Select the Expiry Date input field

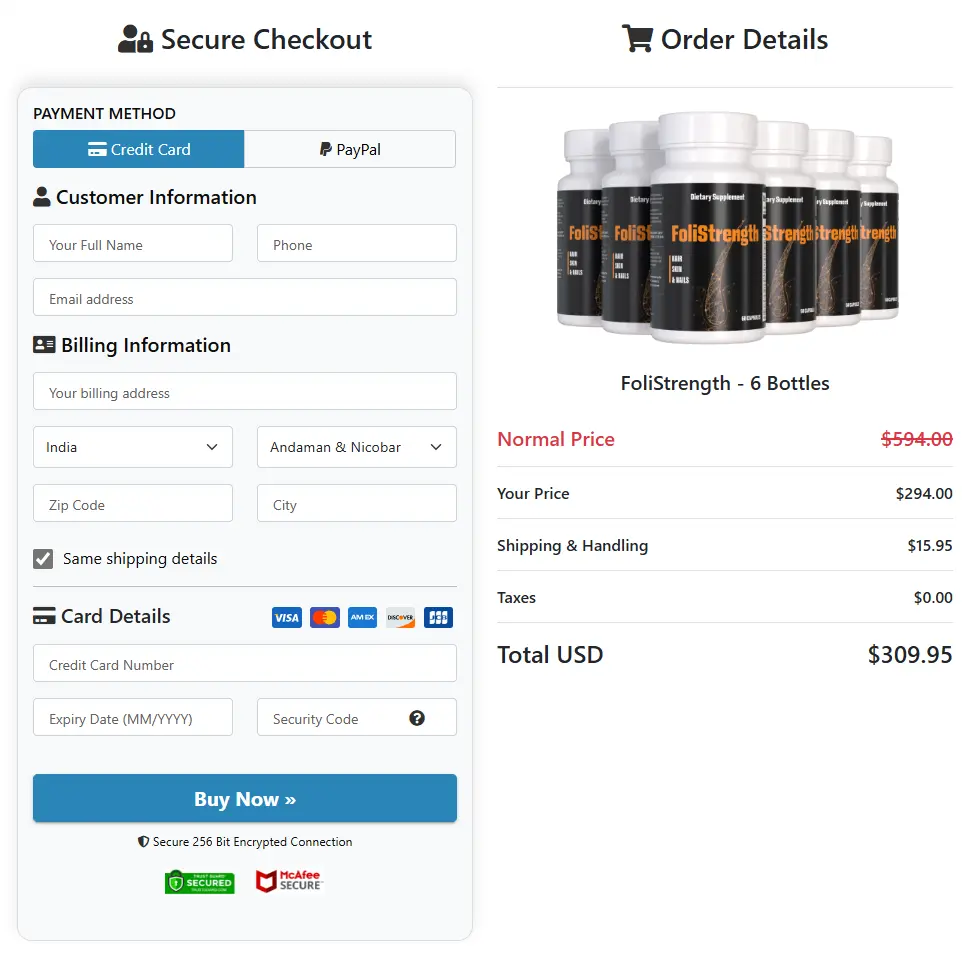tap(133, 718)
